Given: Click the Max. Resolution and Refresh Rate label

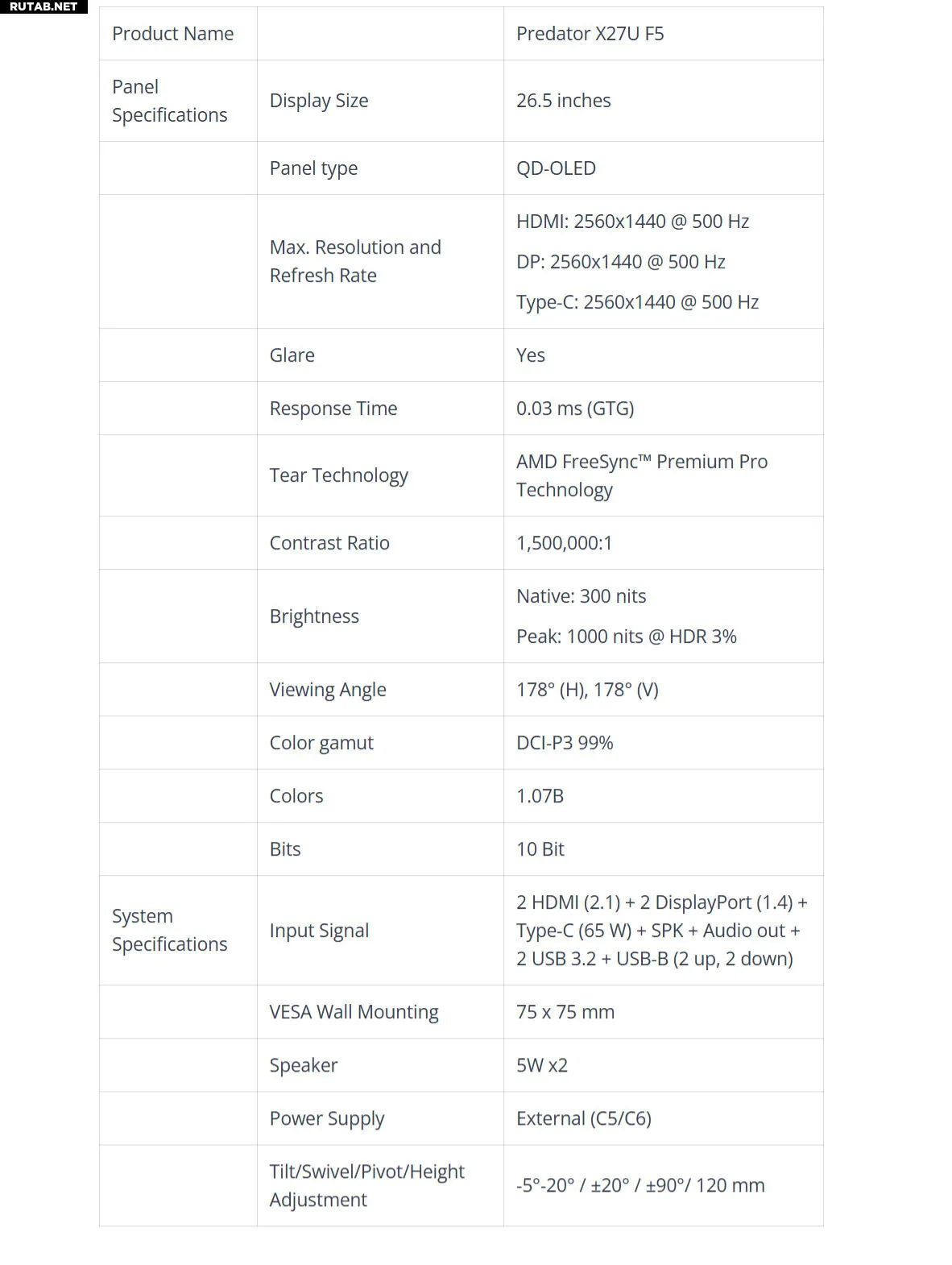Looking at the screenshot, I should [x=355, y=261].
